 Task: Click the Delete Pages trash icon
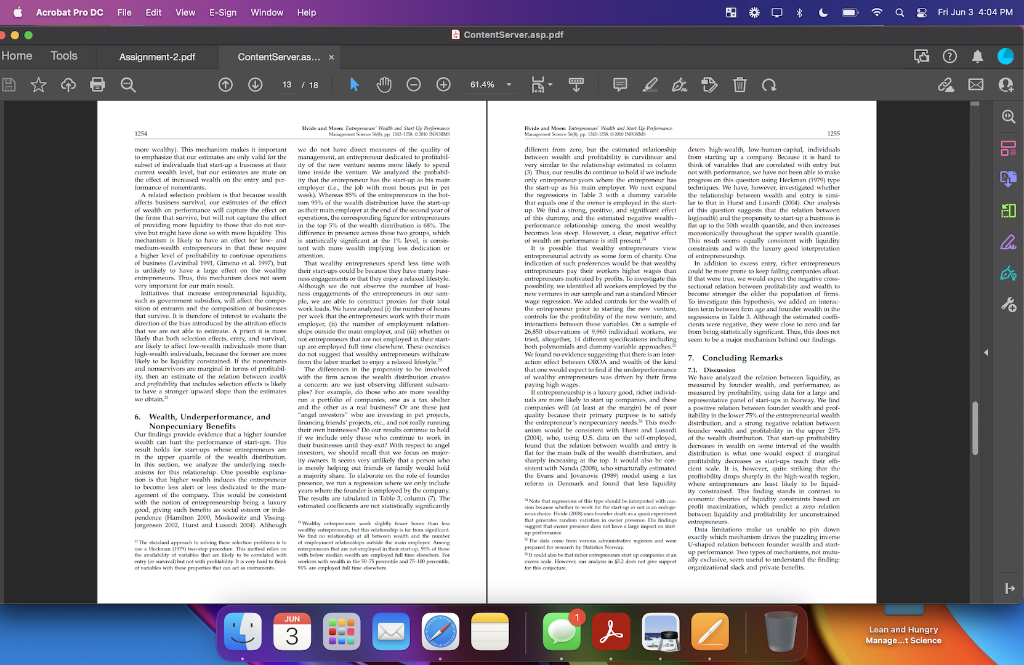pyautogui.click(x=740, y=84)
